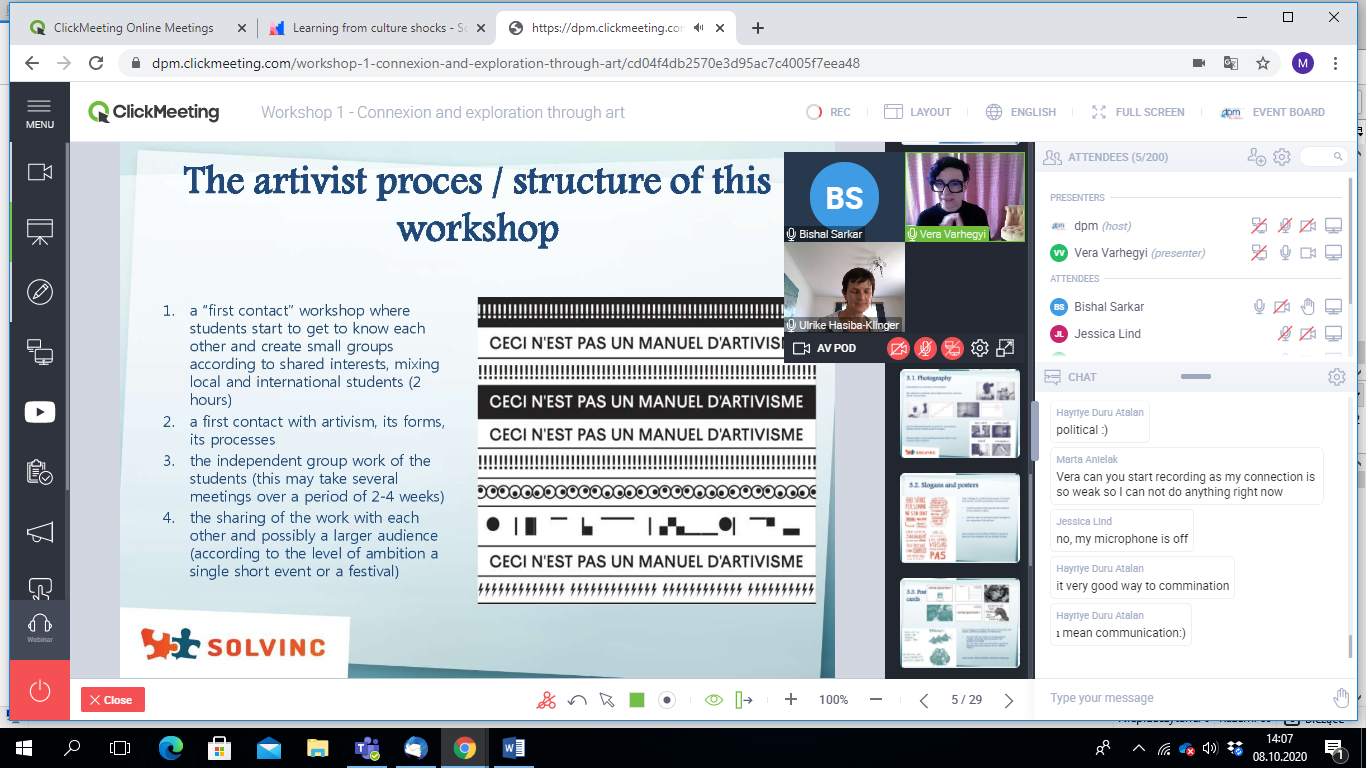This screenshot has height=768, width=1366.
Task: Click the attendees search field
Action: [x=1323, y=157]
